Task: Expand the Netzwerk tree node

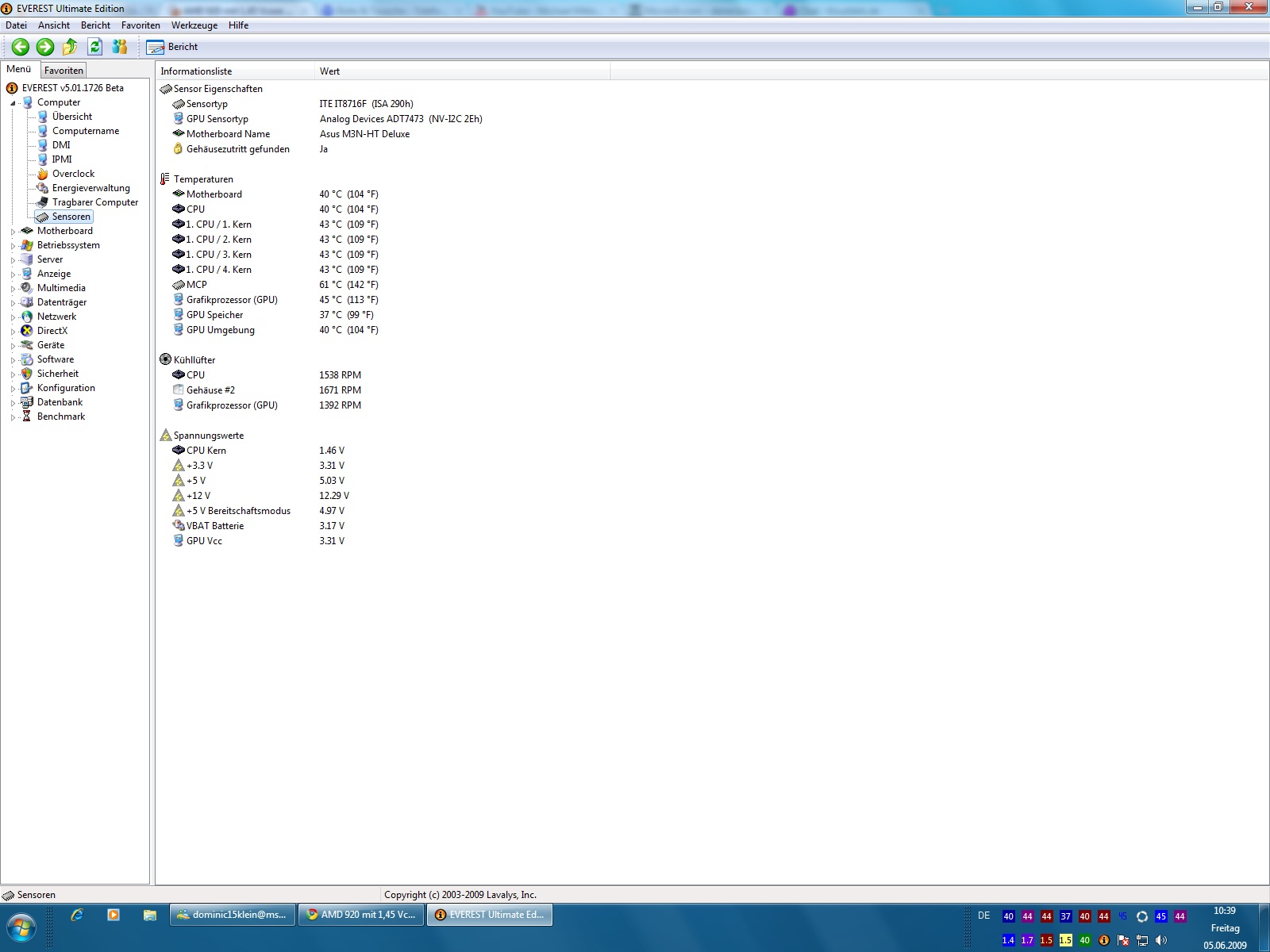Action: (x=13, y=317)
